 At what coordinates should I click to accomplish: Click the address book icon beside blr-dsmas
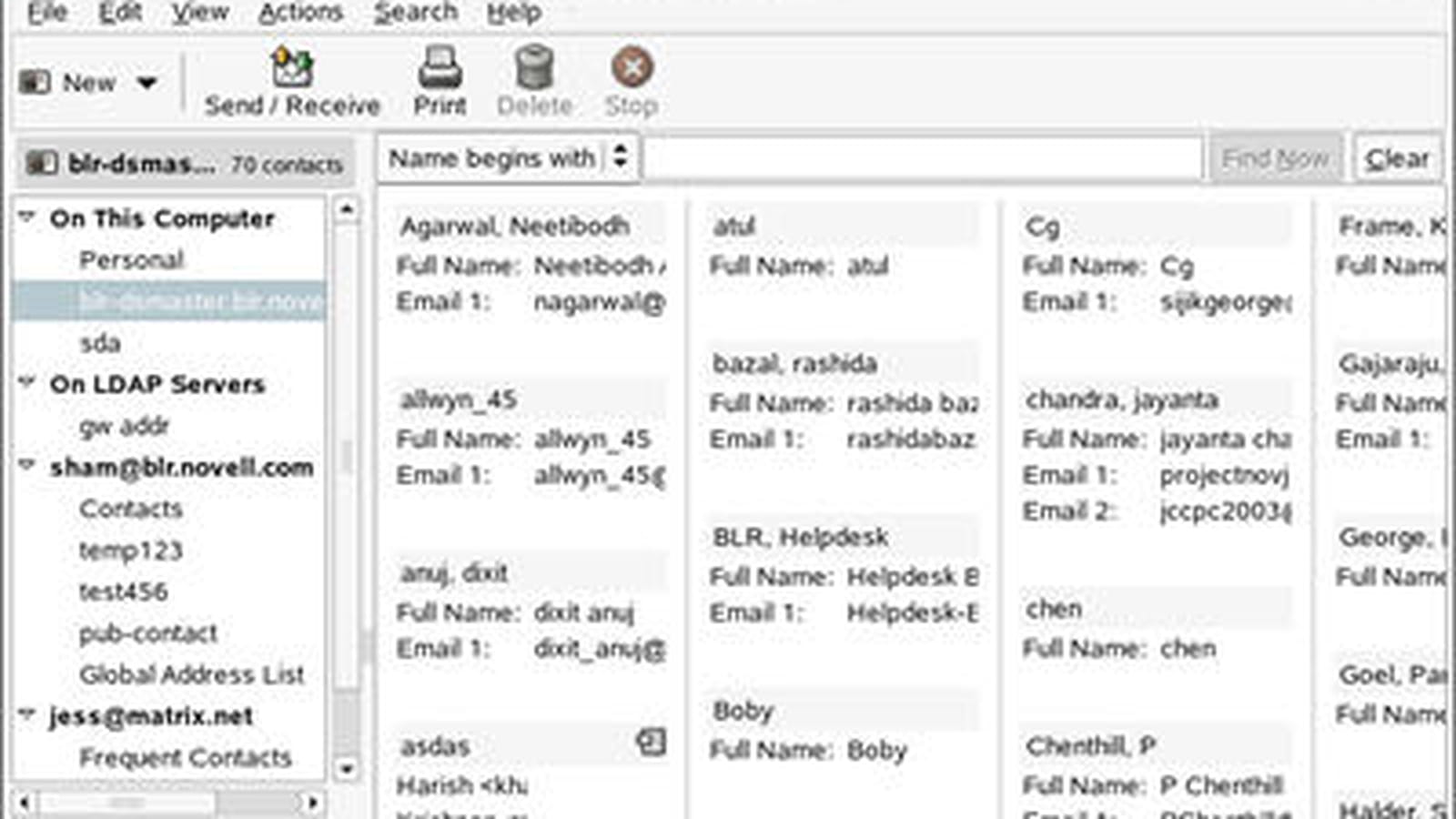coord(41,164)
